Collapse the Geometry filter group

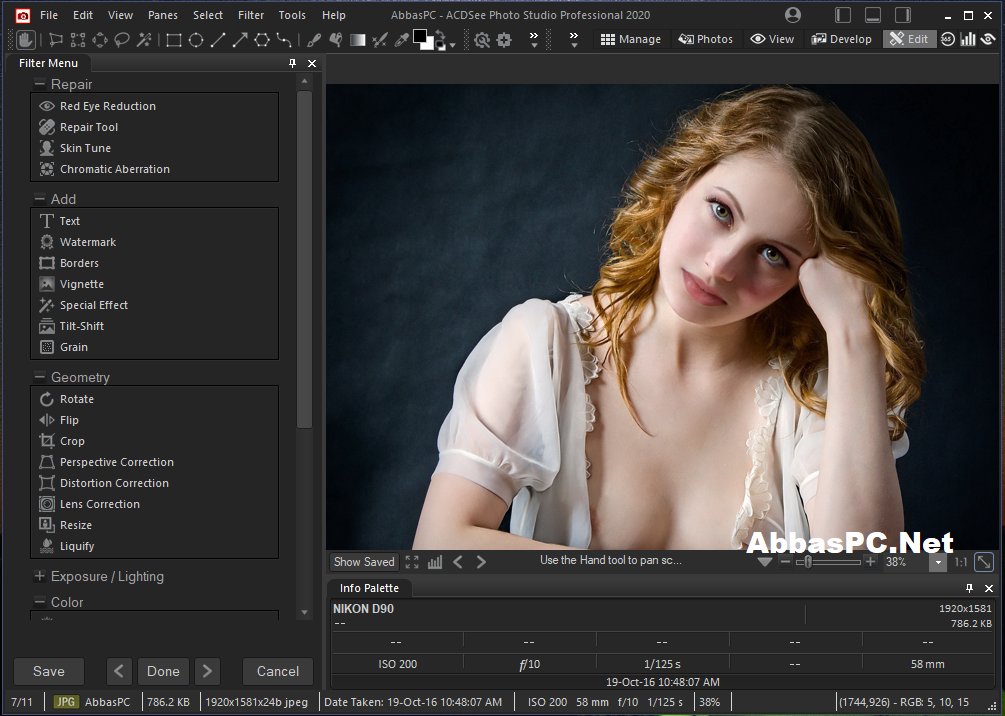[40, 377]
